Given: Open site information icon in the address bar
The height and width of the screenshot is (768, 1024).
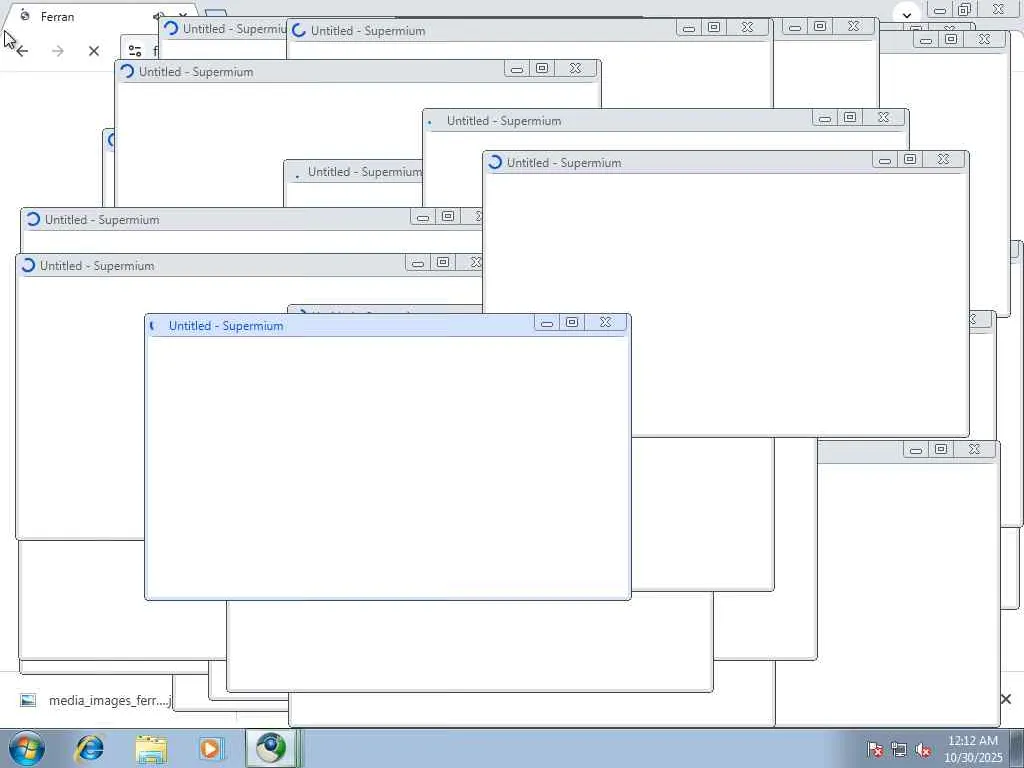Looking at the screenshot, I should (x=135, y=50).
